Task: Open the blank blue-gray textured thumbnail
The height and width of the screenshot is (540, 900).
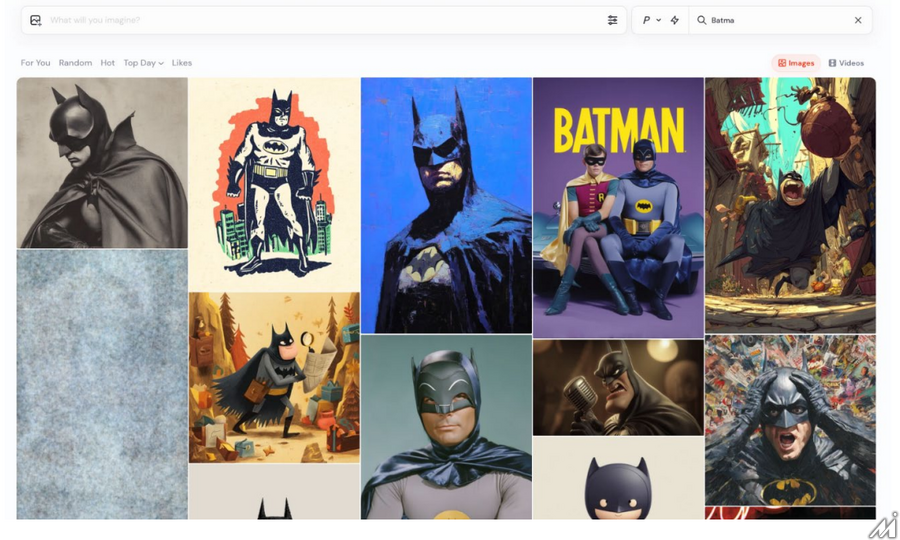Action: point(102,384)
